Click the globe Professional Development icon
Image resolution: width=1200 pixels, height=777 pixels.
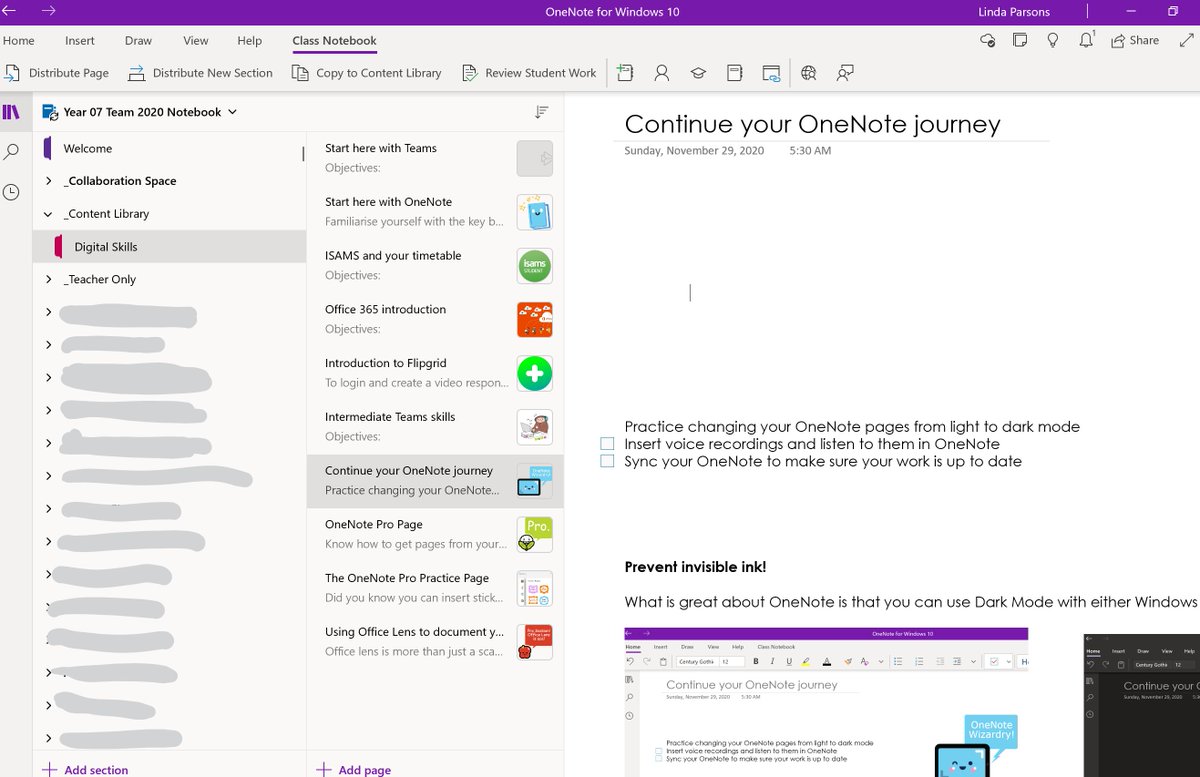coord(809,73)
